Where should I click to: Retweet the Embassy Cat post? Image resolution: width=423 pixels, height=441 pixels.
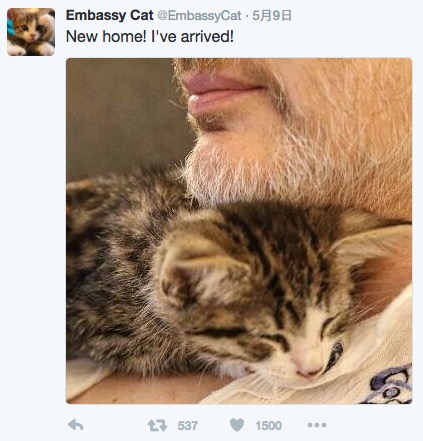pos(157,425)
